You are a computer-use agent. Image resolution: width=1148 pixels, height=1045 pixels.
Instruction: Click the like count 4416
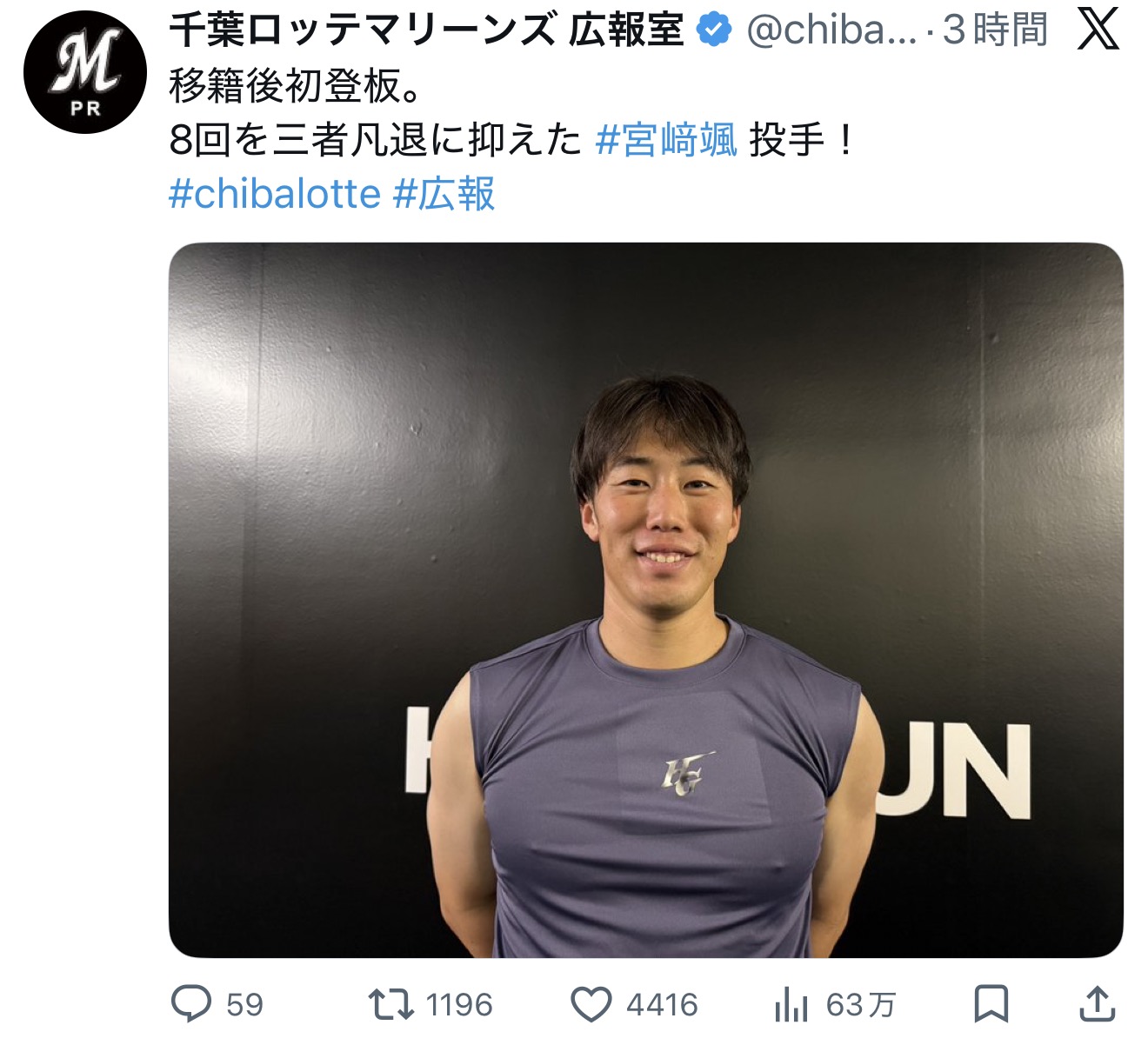point(662,1005)
